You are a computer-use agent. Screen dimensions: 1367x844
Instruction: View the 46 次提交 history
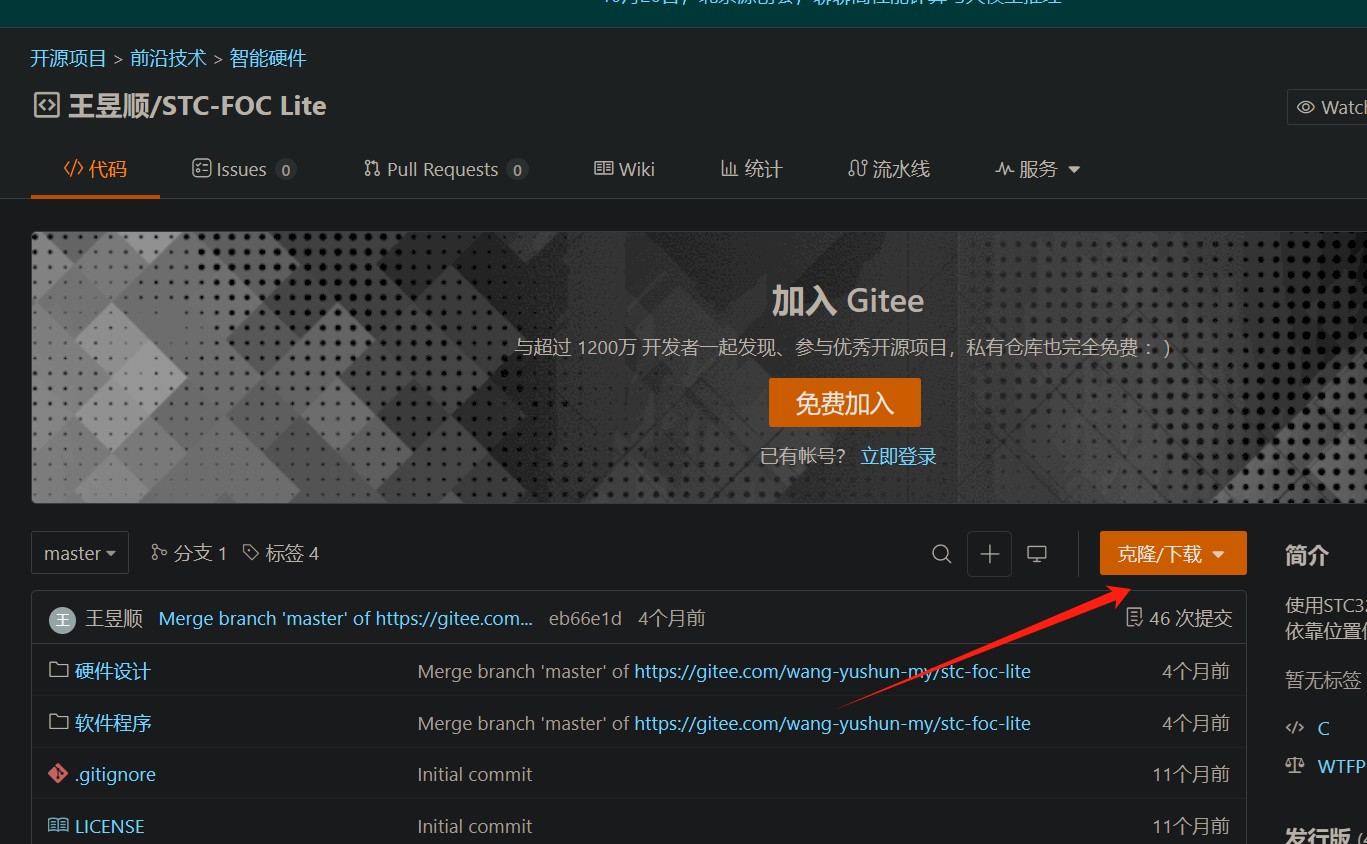click(1179, 618)
